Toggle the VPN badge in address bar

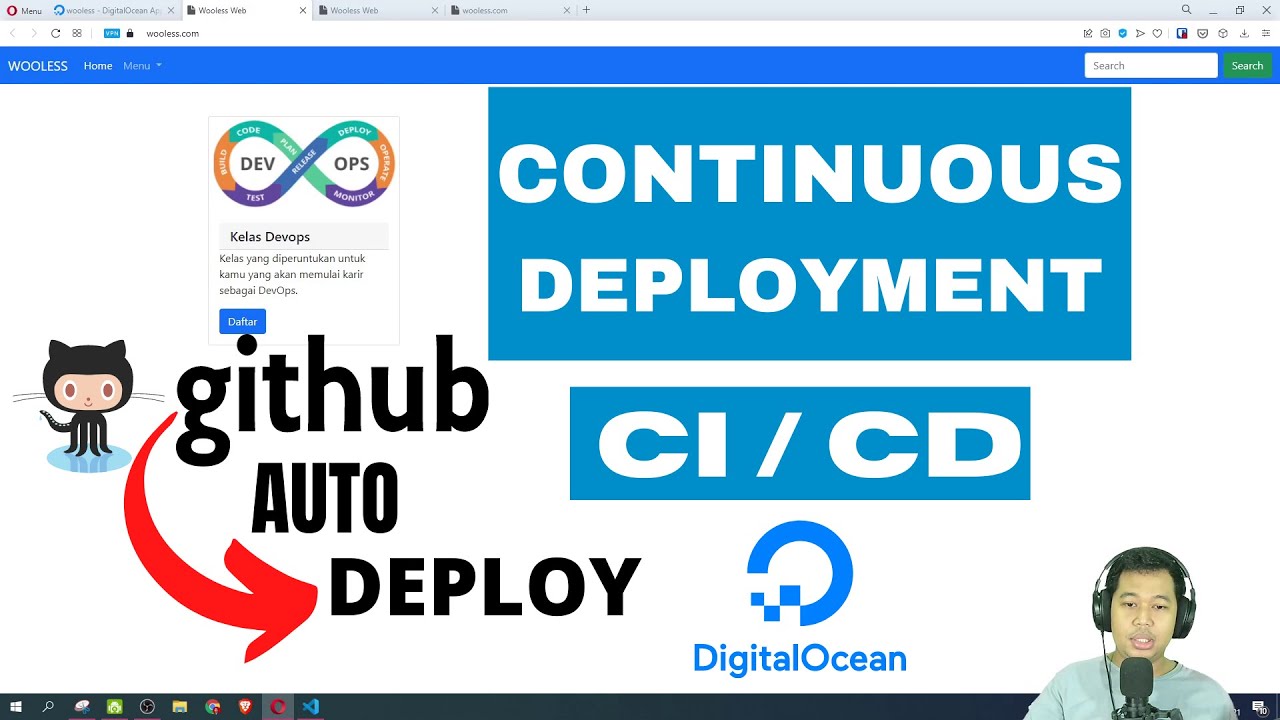coord(112,33)
